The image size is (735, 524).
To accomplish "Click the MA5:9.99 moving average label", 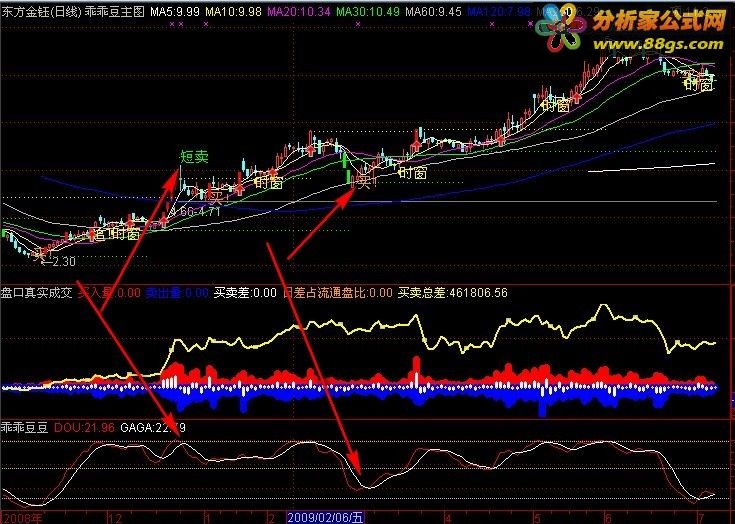I will point(175,12).
